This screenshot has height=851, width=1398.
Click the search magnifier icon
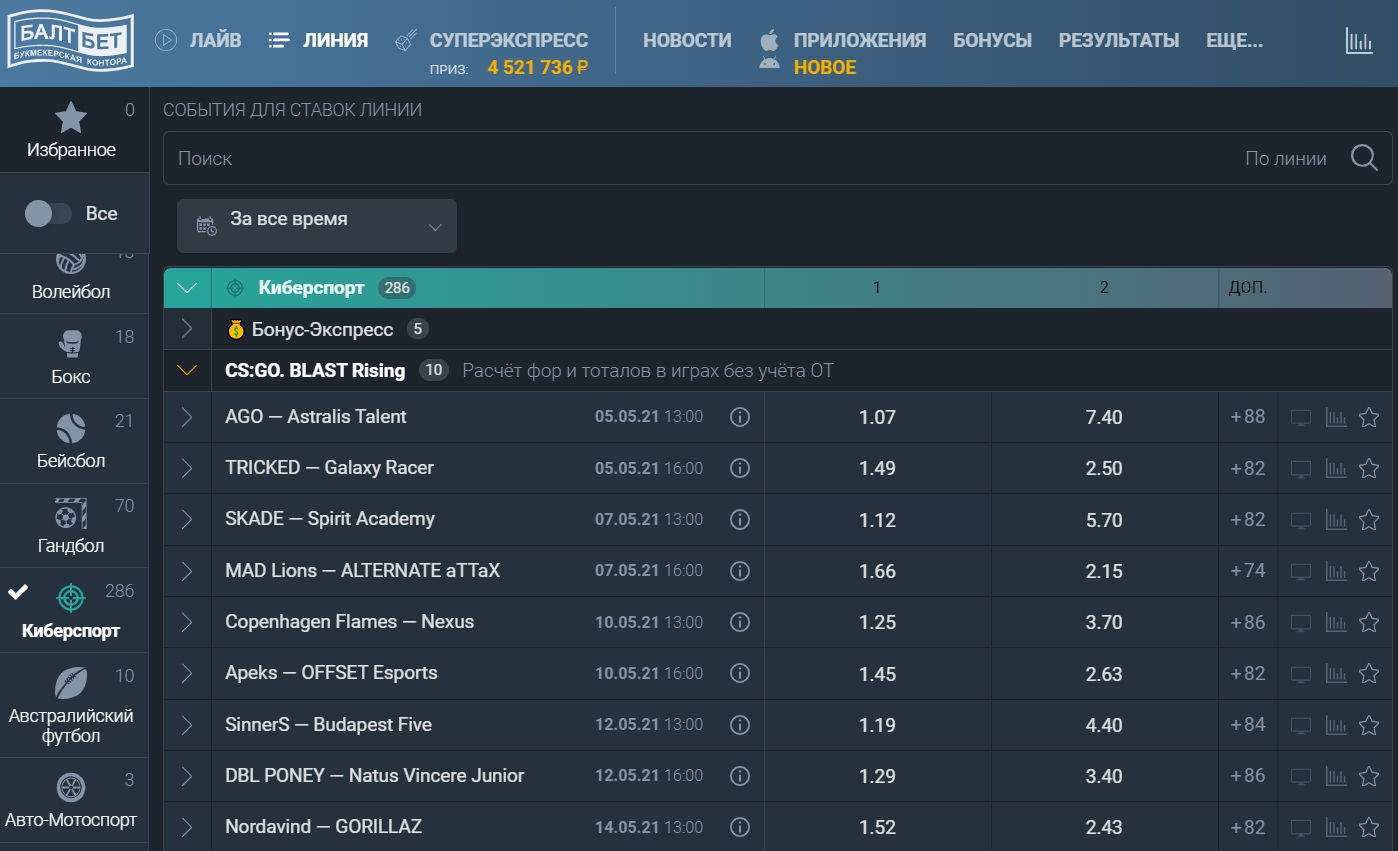1364,158
